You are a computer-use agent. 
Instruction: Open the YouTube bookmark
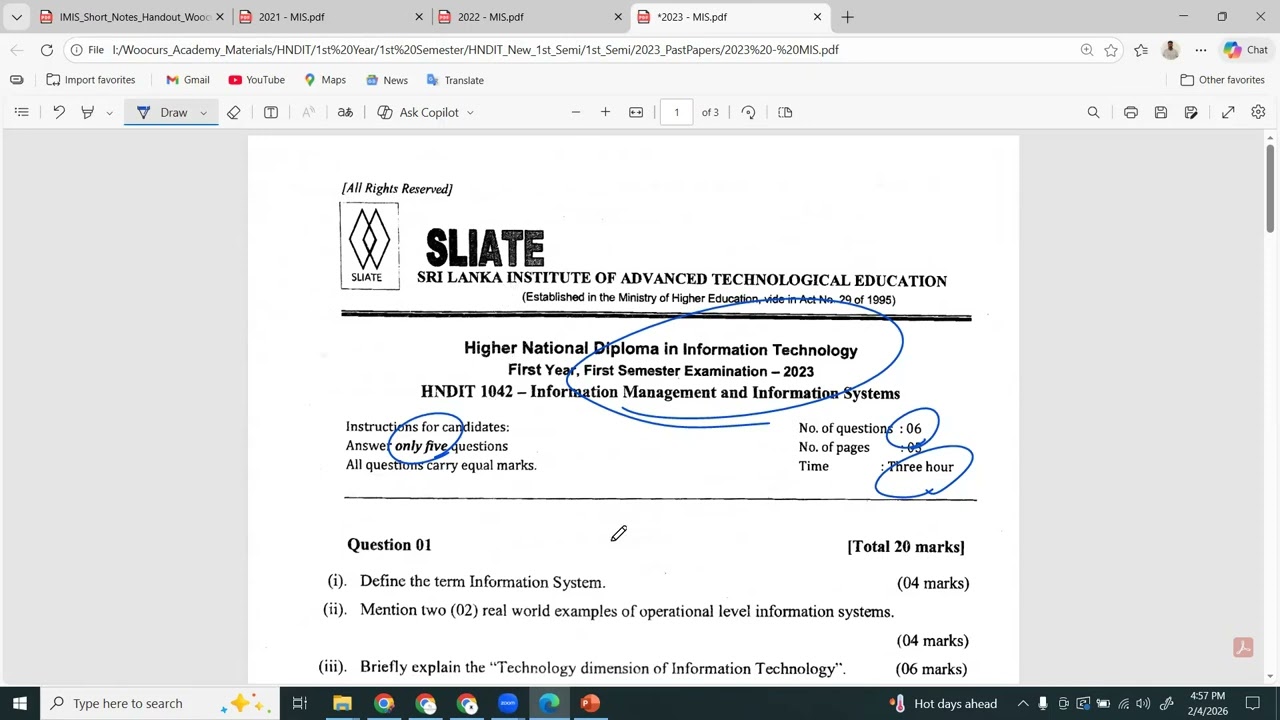(256, 80)
